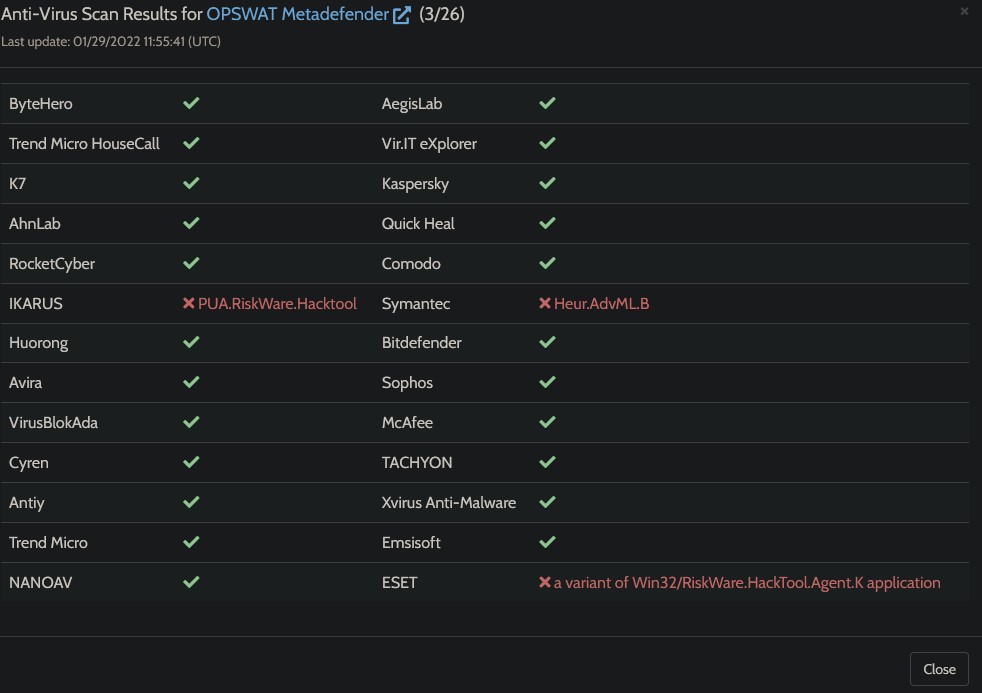This screenshot has height=693, width=982.
Task: Click the green checkmark next to Sophos
Action: pyautogui.click(x=547, y=383)
